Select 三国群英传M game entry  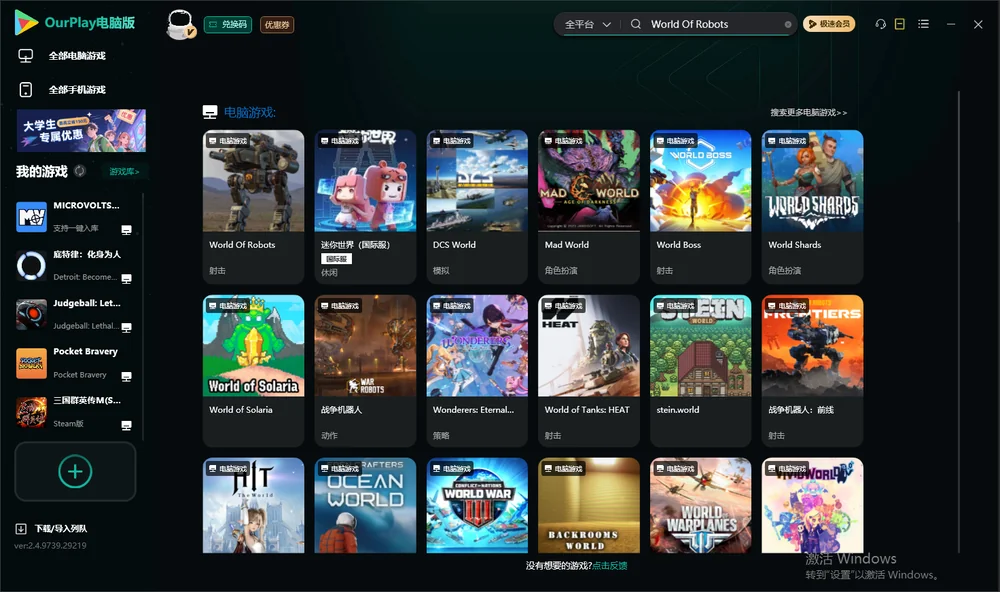[x=77, y=412]
